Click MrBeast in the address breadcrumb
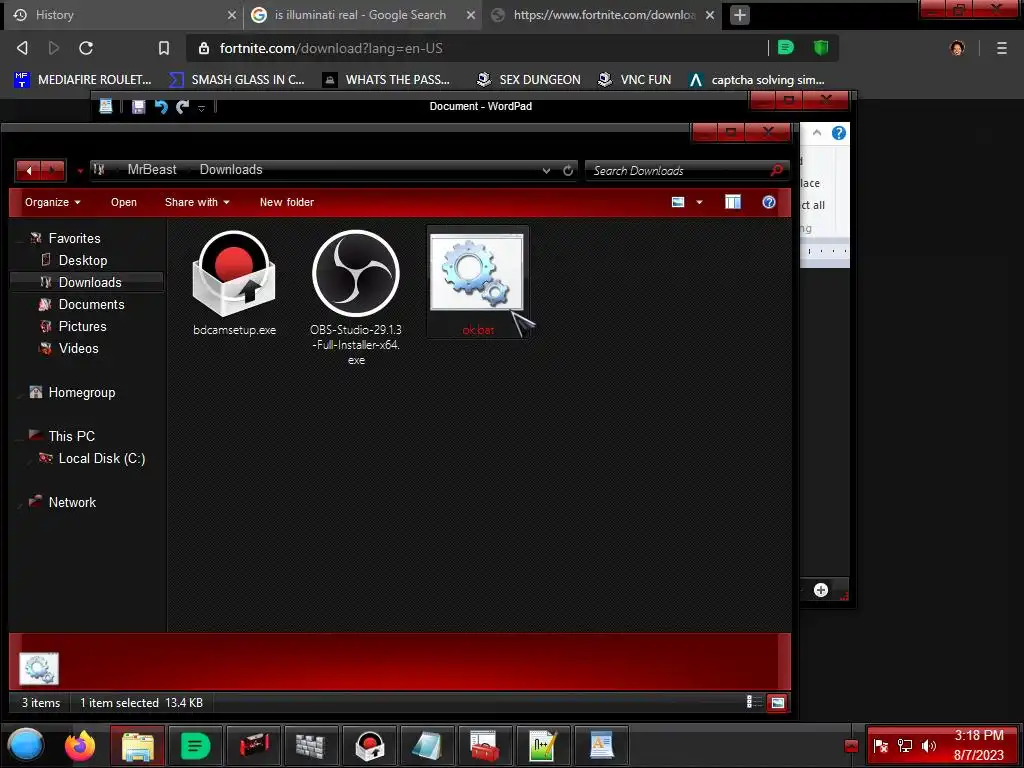The image size is (1024, 768). pos(152,170)
